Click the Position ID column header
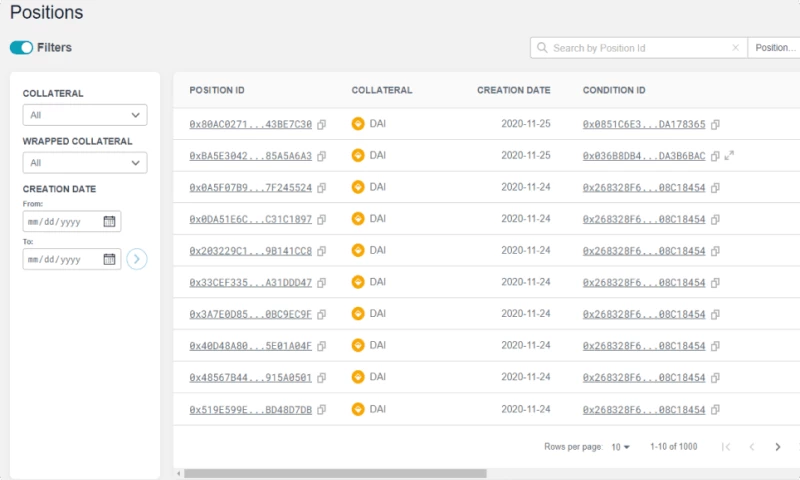 (217, 90)
